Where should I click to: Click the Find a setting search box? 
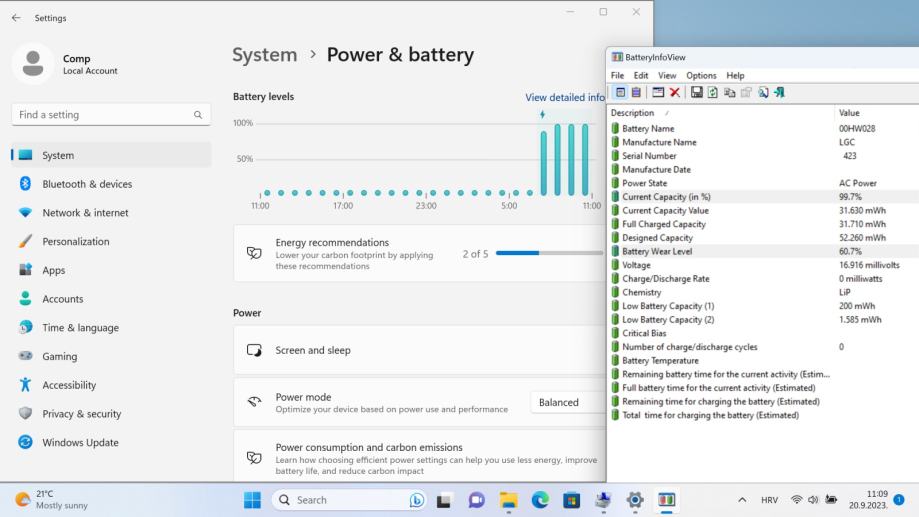(x=111, y=115)
